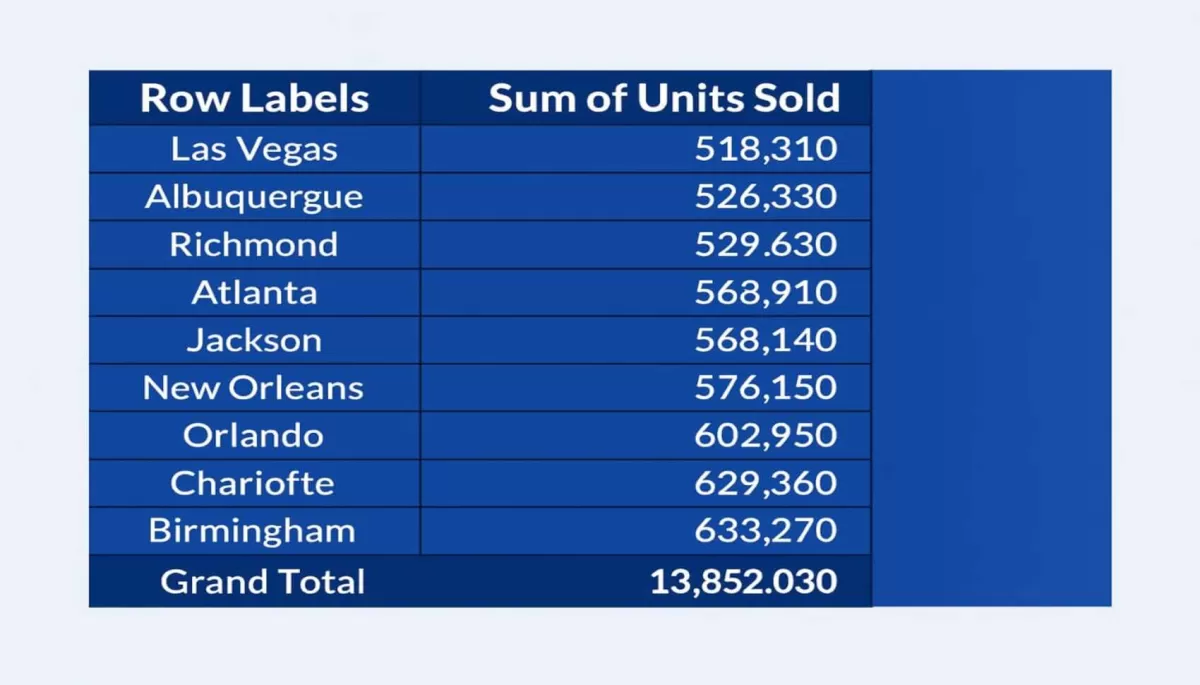
Task: Select the Birmingham row label
Action: tap(254, 530)
